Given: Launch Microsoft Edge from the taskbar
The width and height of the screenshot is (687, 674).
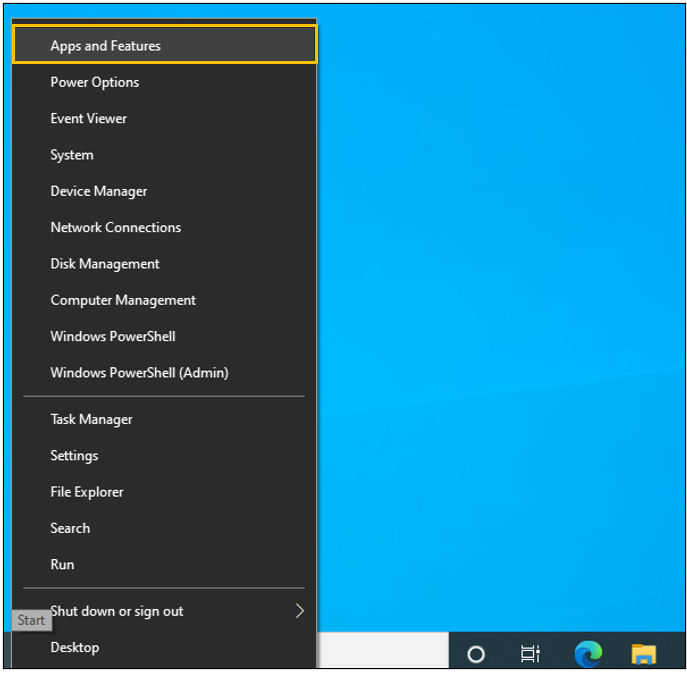Looking at the screenshot, I should pyautogui.click(x=588, y=654).
